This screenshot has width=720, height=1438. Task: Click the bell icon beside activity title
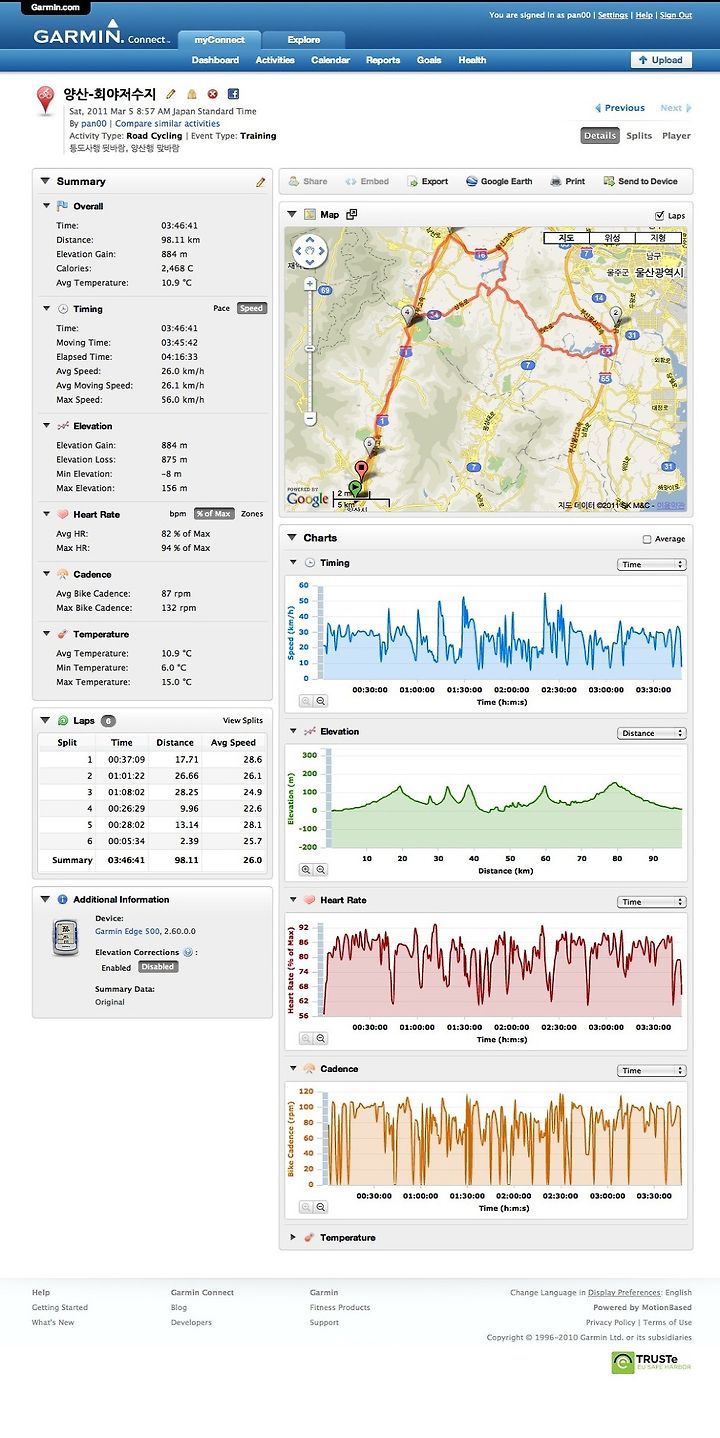(192, 94)
